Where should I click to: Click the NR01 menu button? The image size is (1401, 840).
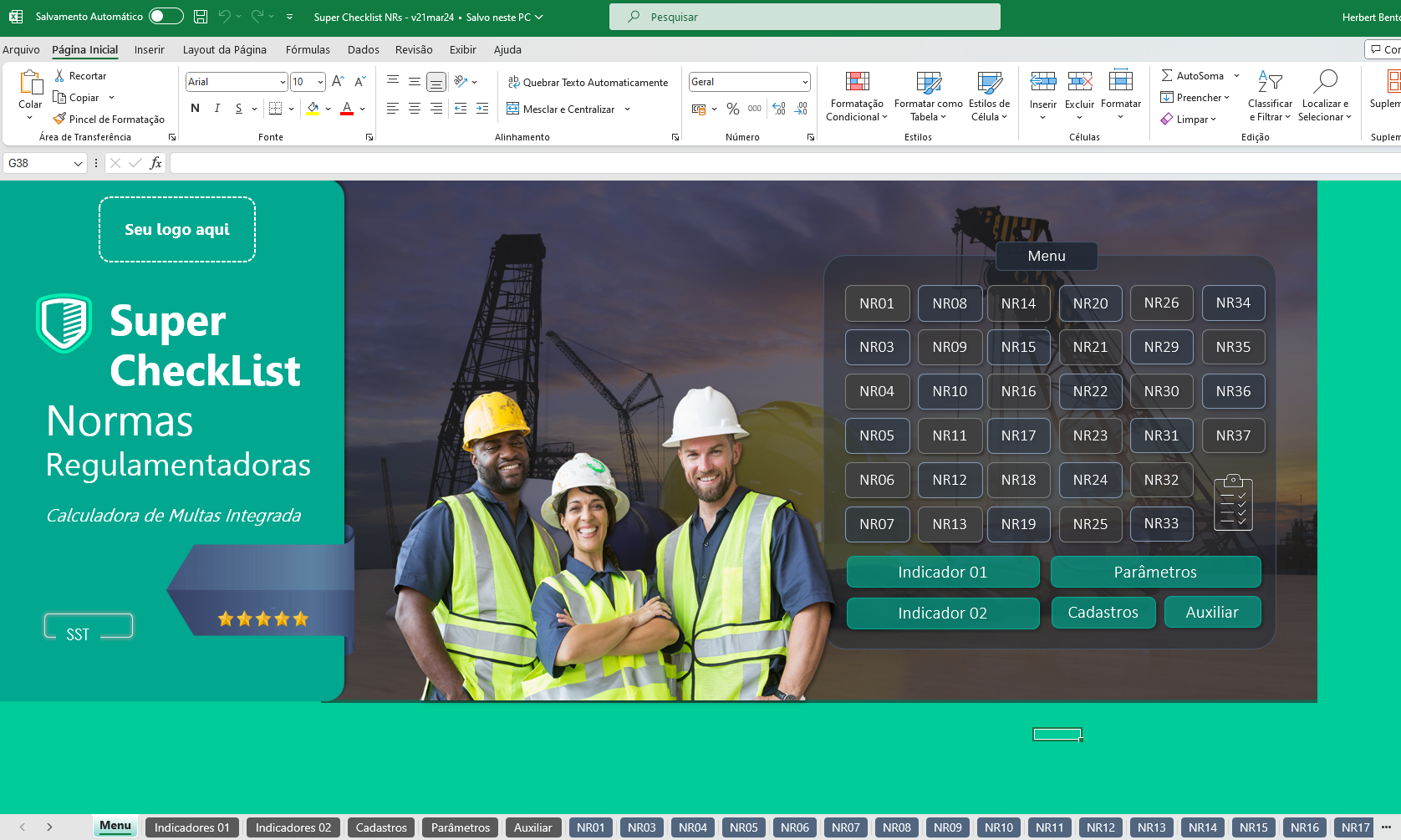tap(877, 303)
